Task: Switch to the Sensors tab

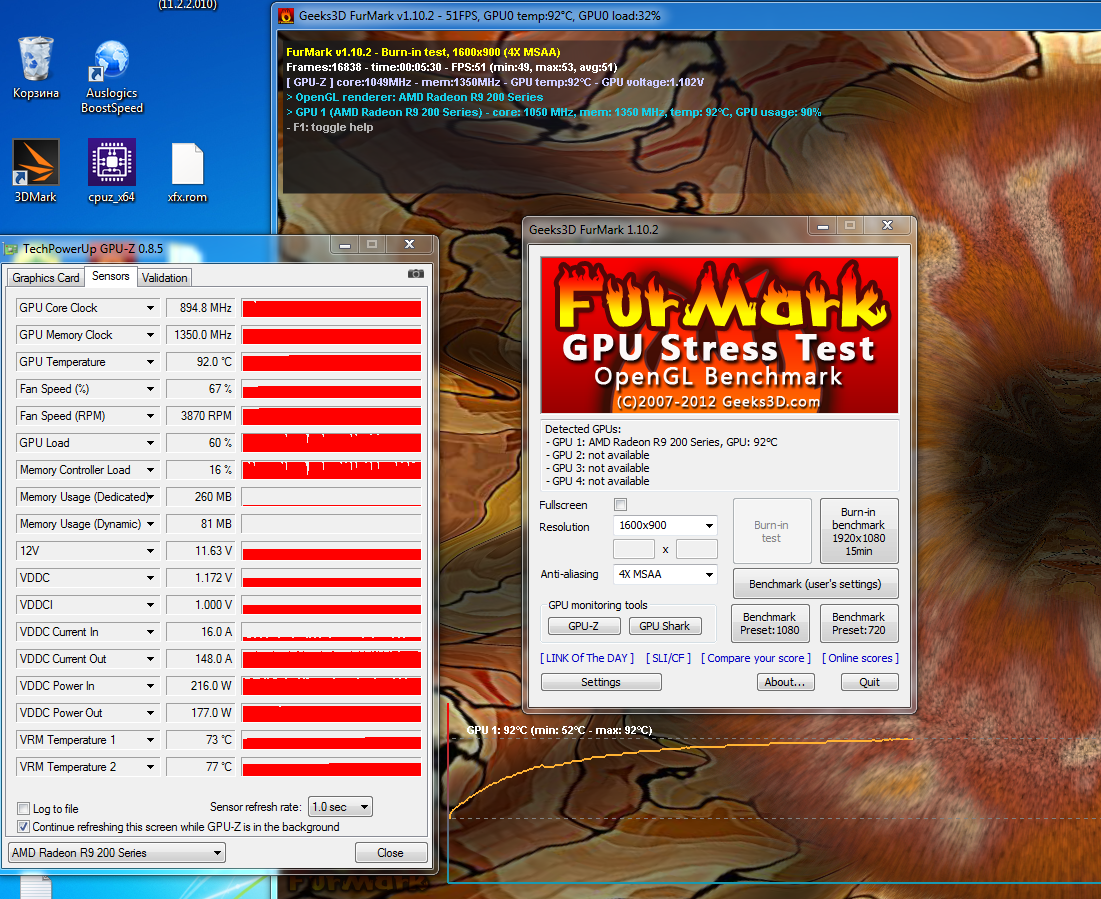Action: coord(111,276)
